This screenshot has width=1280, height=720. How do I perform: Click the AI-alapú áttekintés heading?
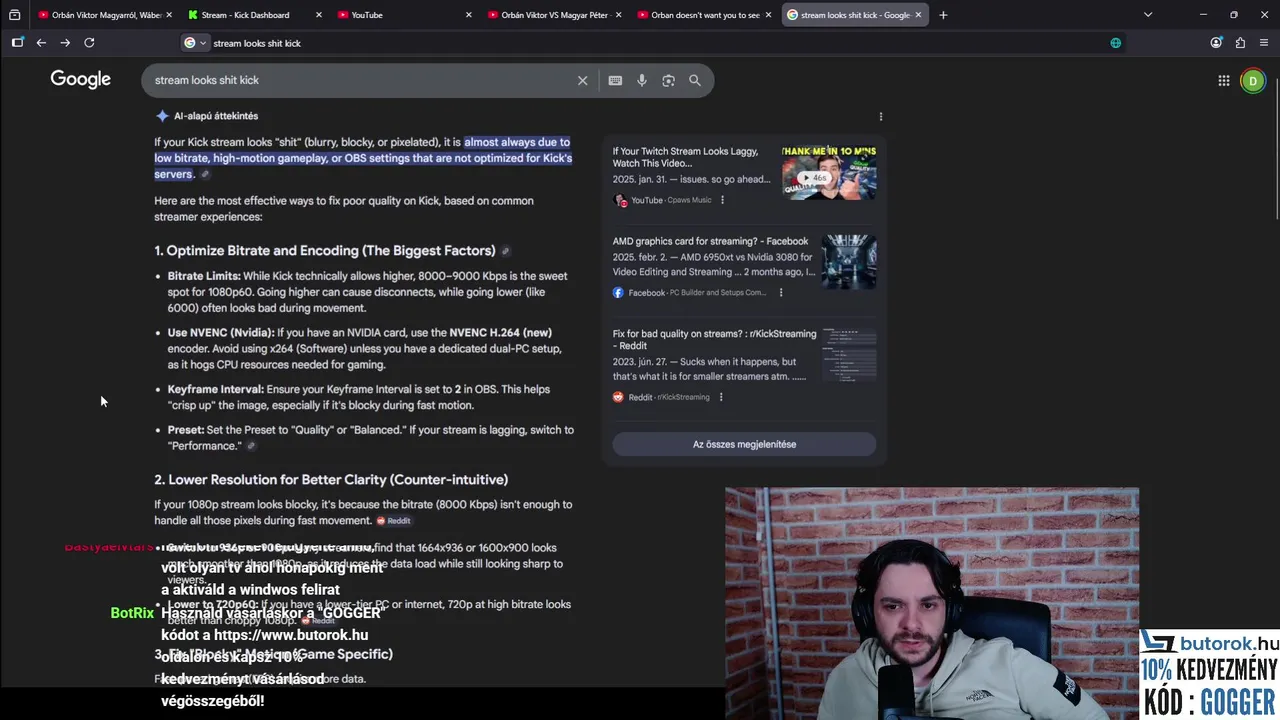pyautogui.click(x=216, y=116)
